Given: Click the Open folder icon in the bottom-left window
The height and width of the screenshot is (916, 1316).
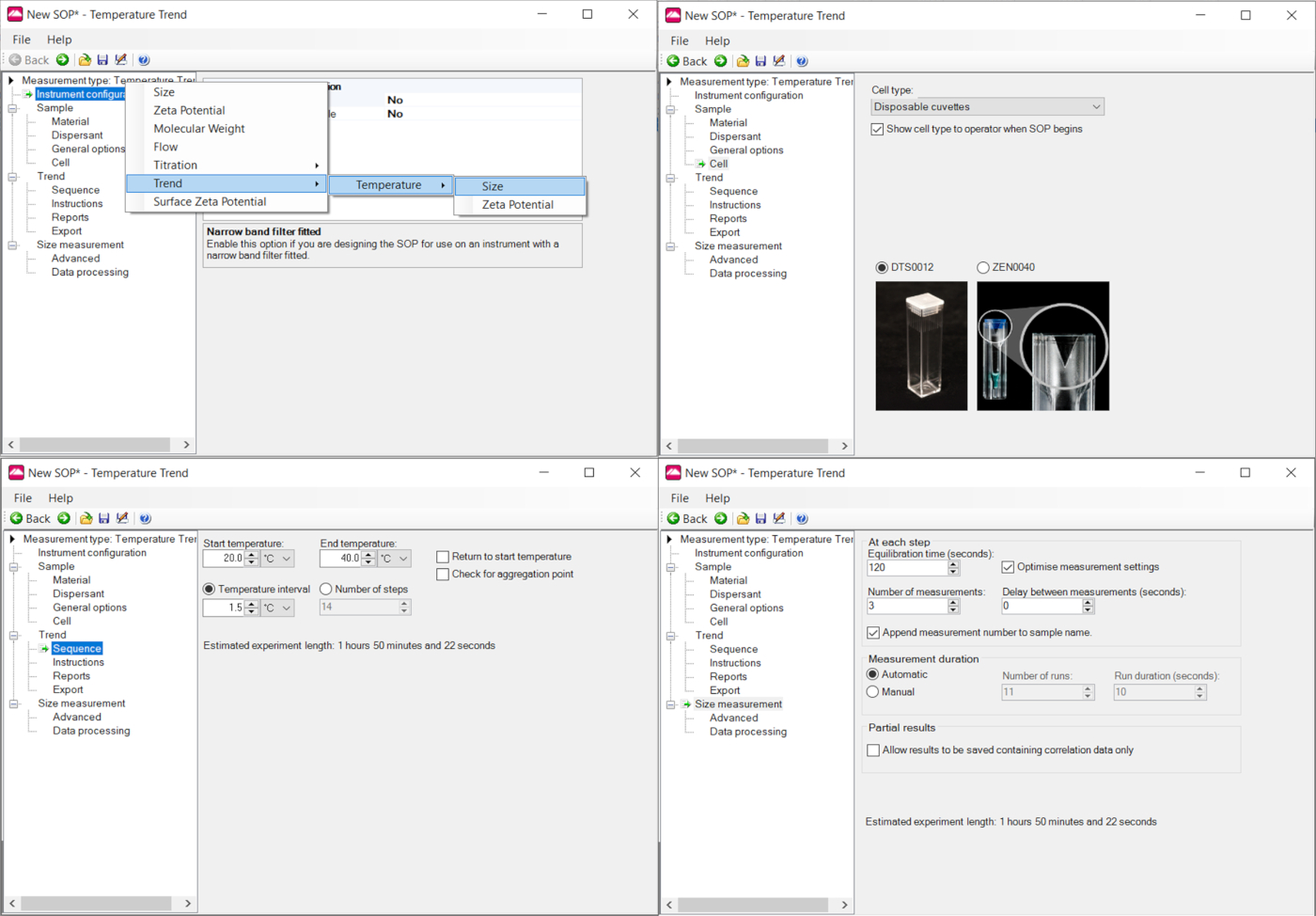Looking at the screenshot, I should click(x=86, y=518).
